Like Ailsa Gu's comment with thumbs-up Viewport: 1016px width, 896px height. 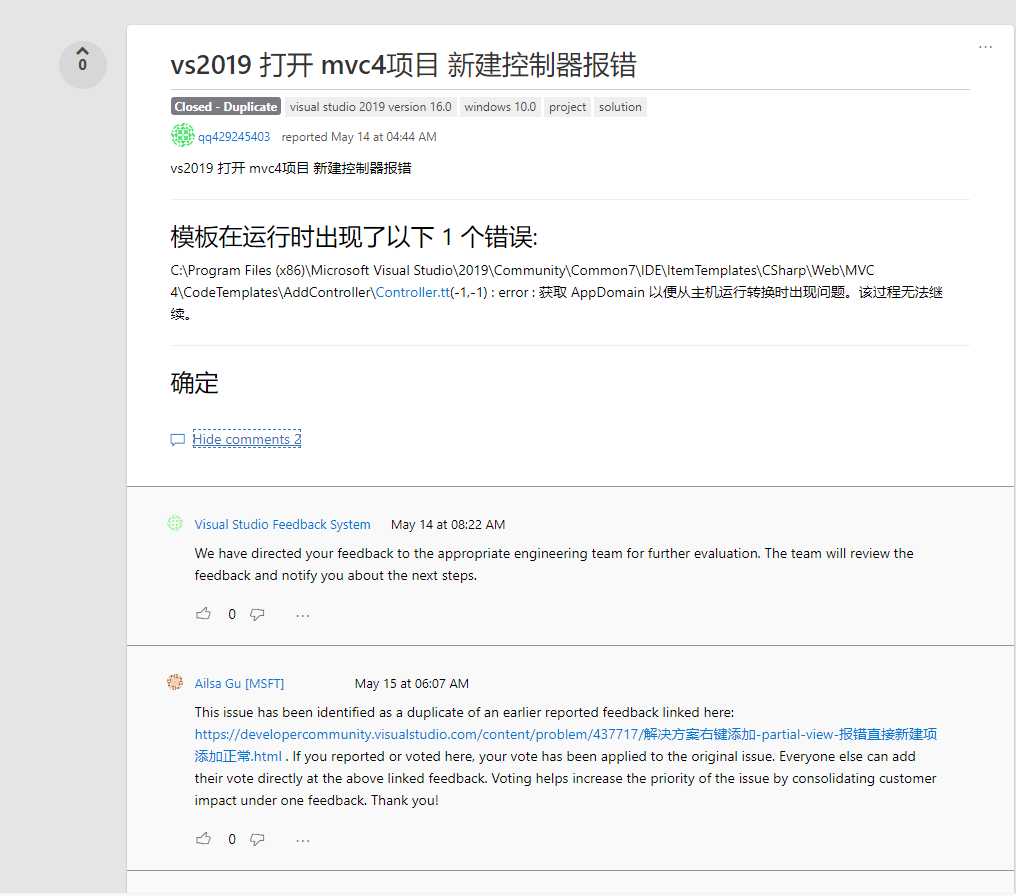pos(203,838)
